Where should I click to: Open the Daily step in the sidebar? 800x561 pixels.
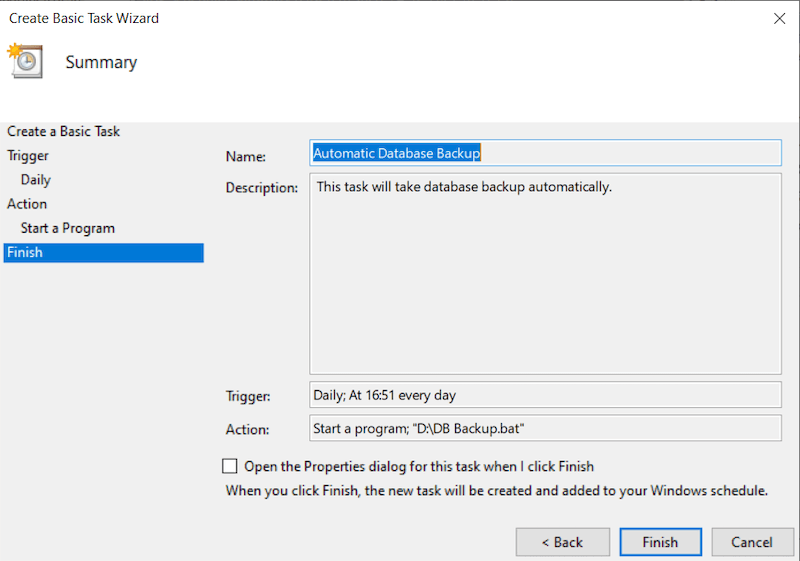coord(36,180)
